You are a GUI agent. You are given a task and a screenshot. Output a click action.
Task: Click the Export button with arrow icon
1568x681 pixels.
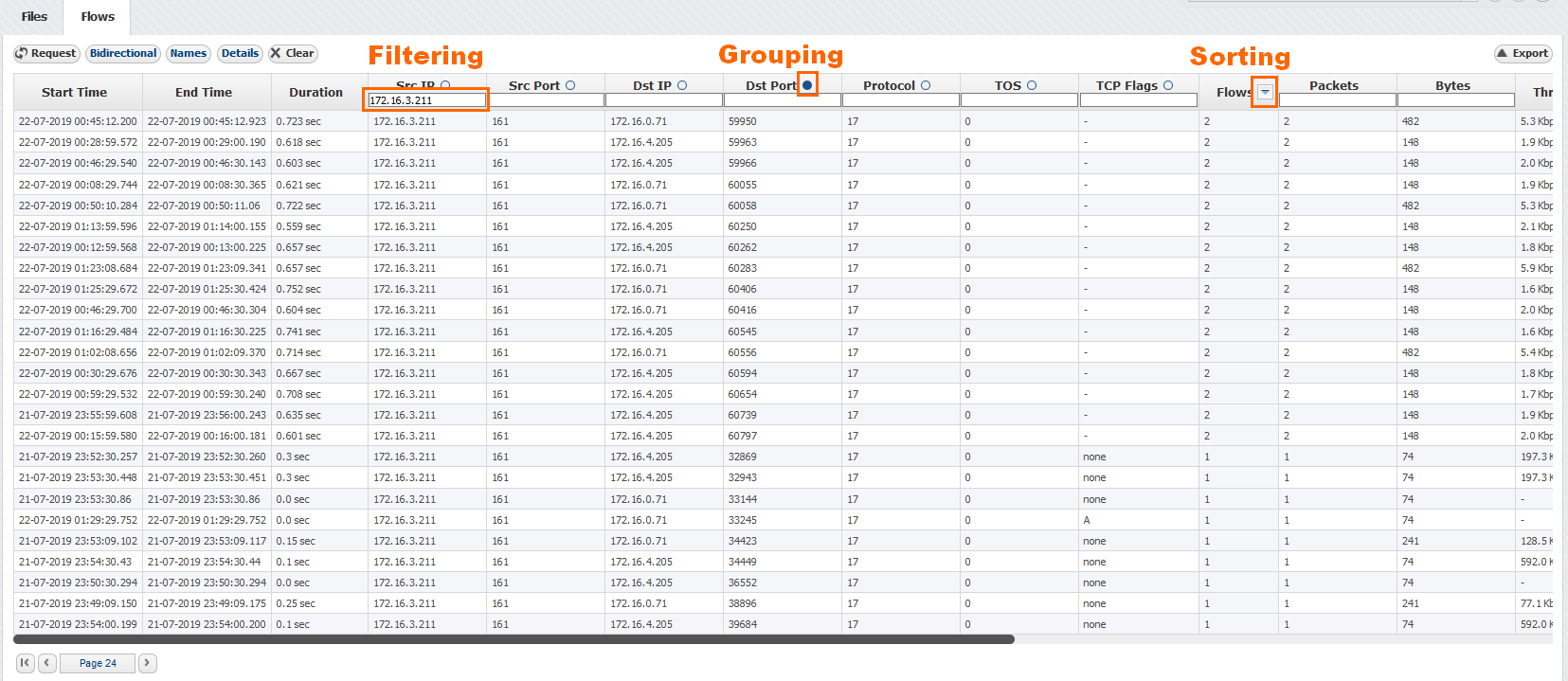1522,54
